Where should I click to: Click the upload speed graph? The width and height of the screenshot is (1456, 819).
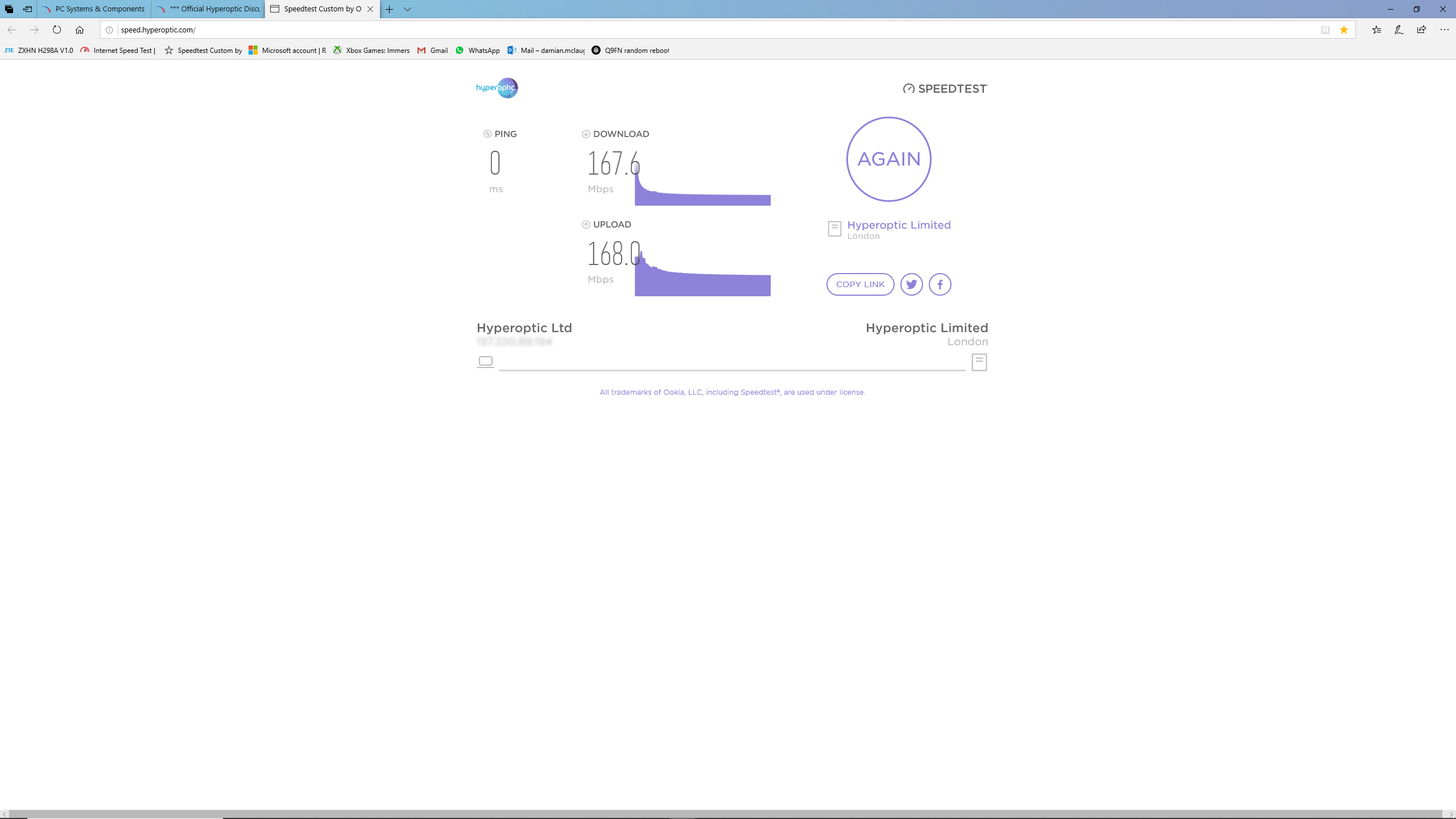coord(702,274)
